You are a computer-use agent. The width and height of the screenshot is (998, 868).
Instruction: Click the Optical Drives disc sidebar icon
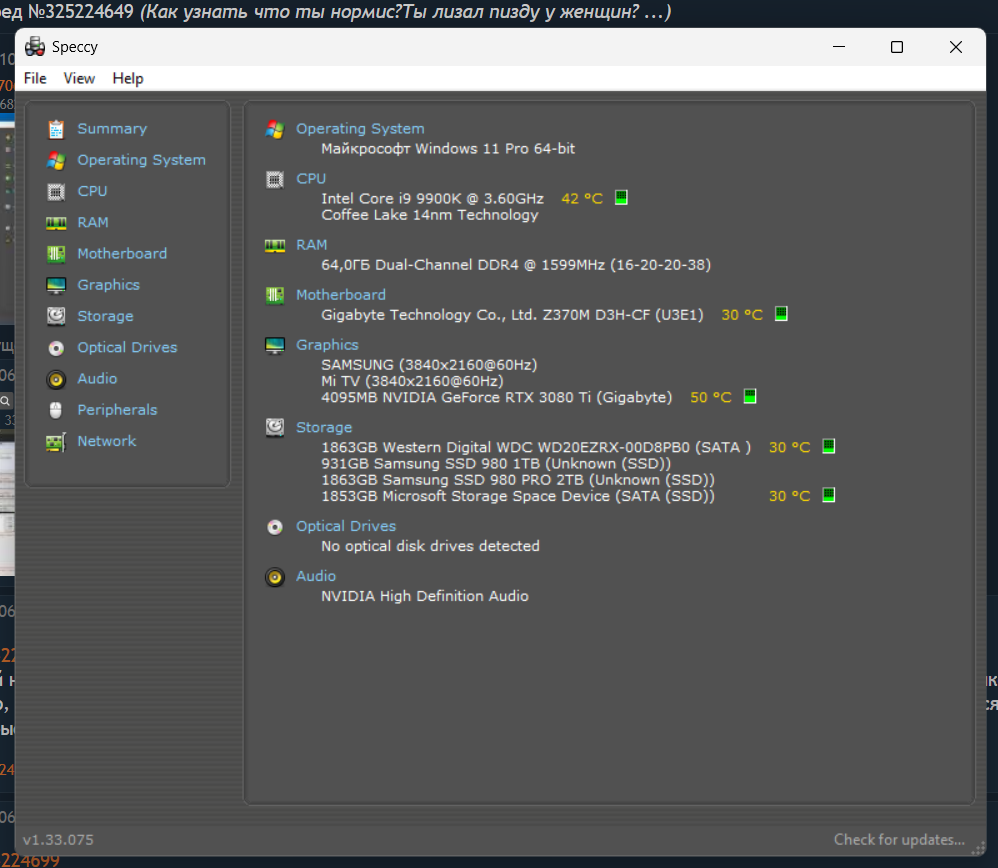(x=57, y=348)
